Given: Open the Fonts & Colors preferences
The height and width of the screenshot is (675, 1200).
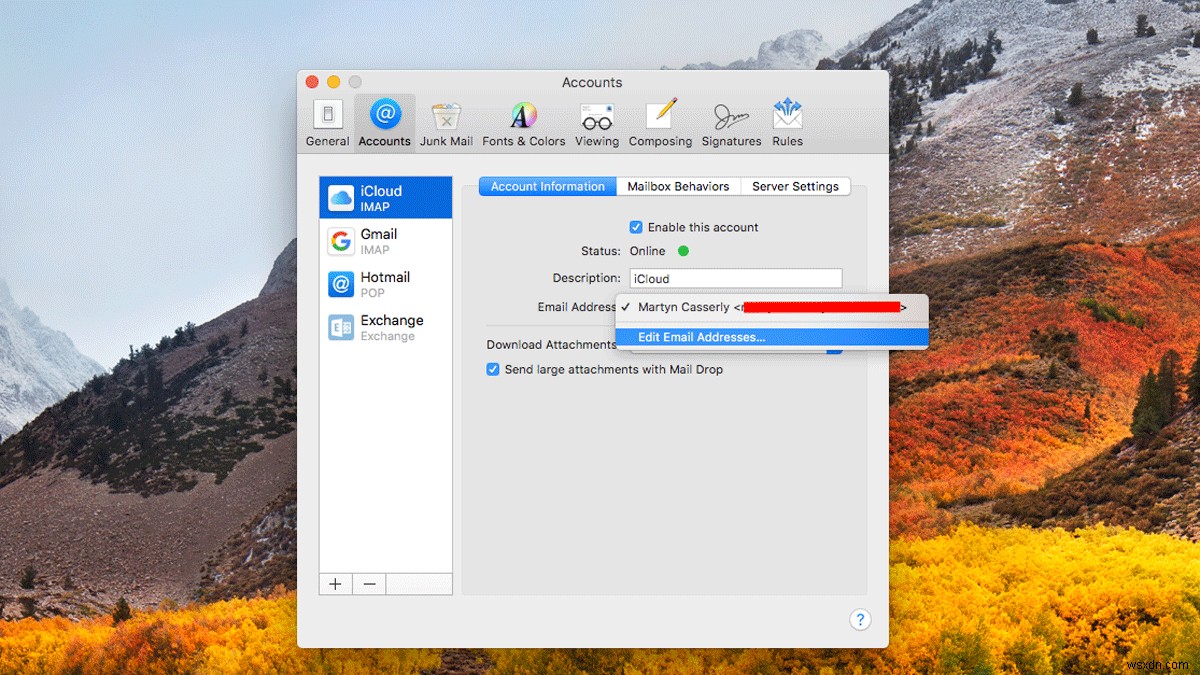Looking at the screenshot, I should tap(523, 120).
